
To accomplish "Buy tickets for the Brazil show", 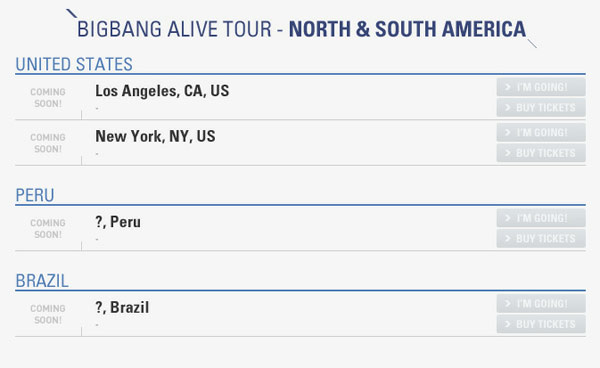I will (x=541, y=324).
